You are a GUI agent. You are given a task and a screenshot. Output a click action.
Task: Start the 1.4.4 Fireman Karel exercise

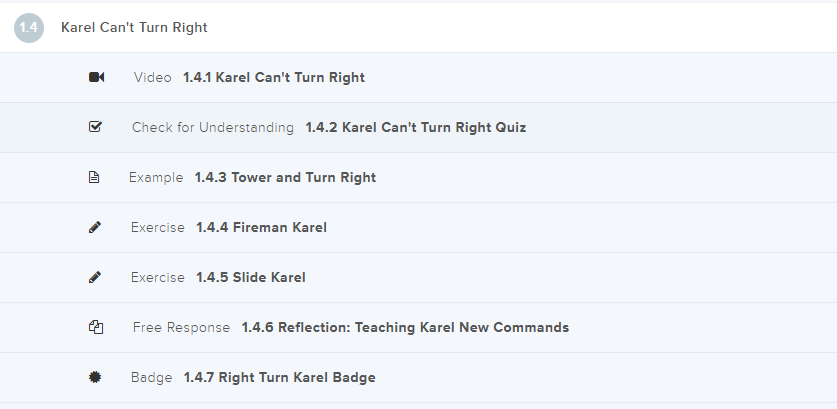(261, 228)
